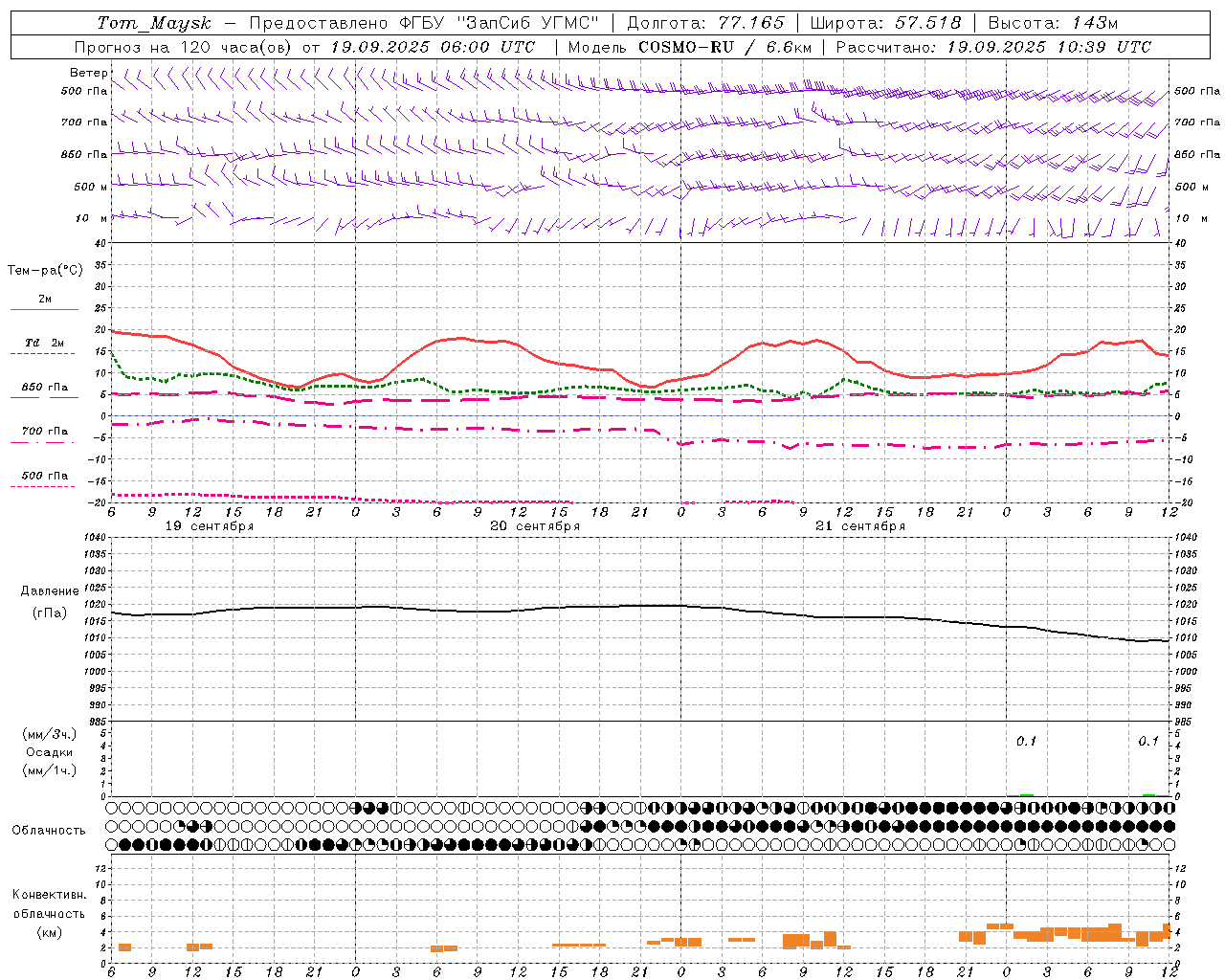Click the Осадки precipitation label
Viewport: 1225px width, 980px height.
pyautogui.click(x=50, y=752)
